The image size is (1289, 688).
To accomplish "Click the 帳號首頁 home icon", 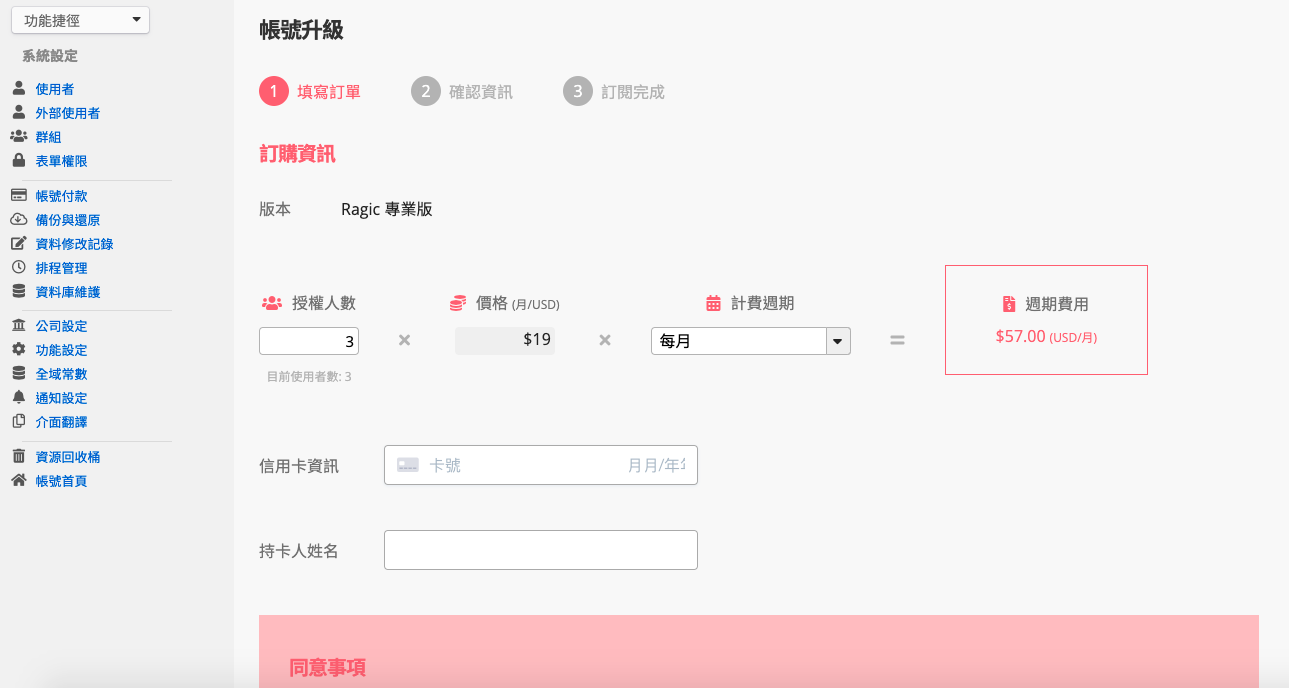I will click(18, 481).
